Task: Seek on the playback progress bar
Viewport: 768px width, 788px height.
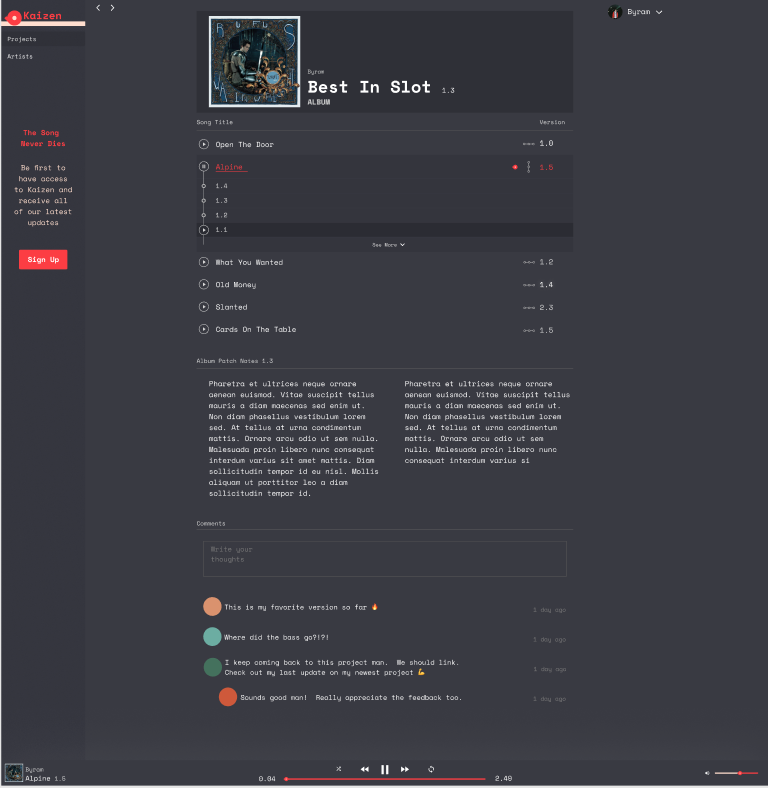Action: (385, 779)
